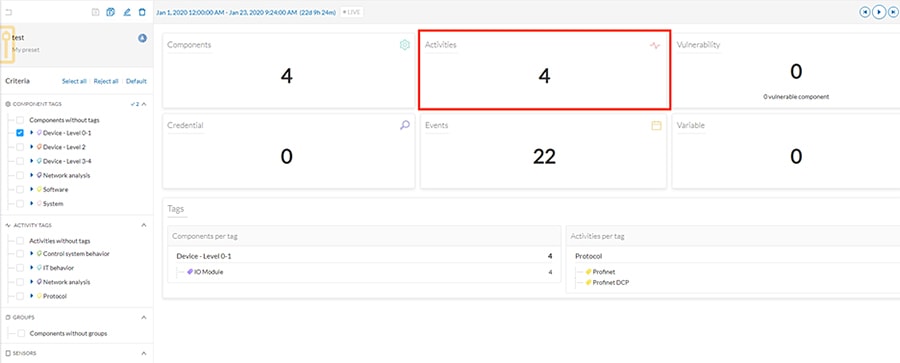Expand the Device - Level 0-1 tree arrow
The image size is (900, 363).
click(32, 133)
